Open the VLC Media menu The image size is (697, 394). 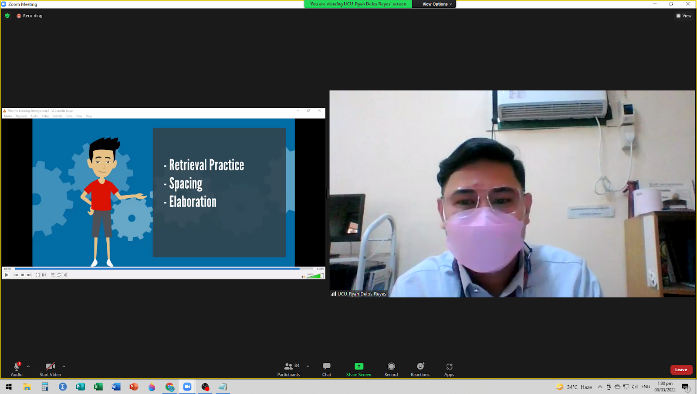point(8,116)
